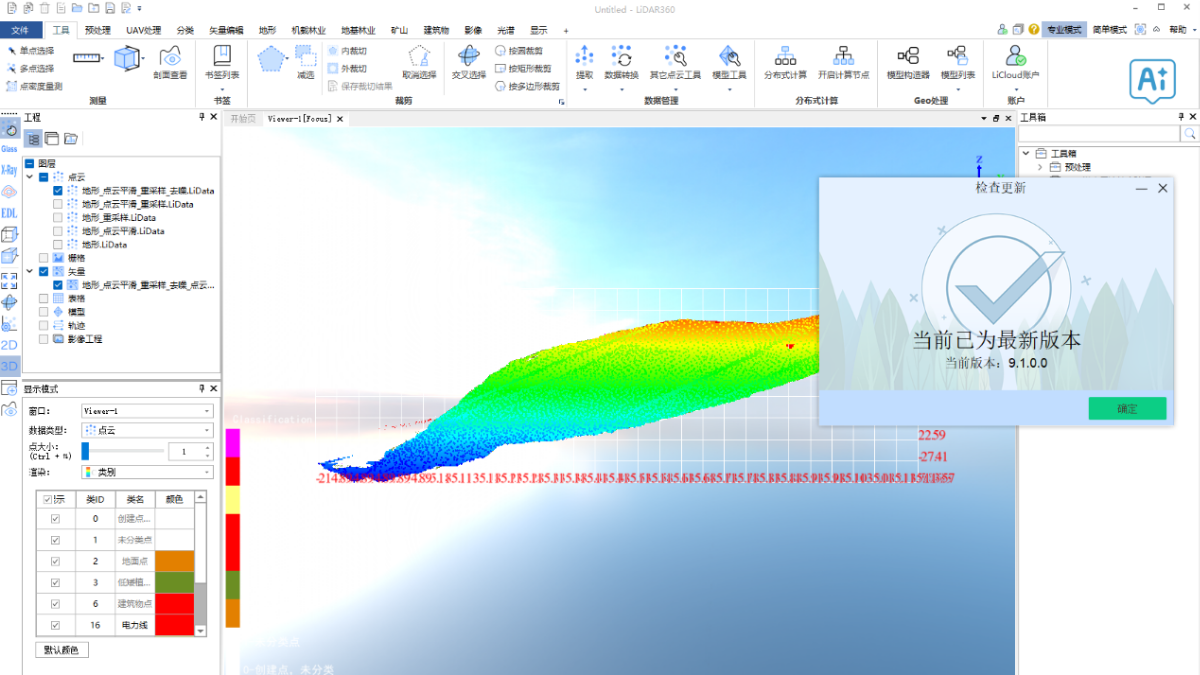Click the 取消选择 tool
This screenshot has height=675, width=1200.
tap(419, 62)
